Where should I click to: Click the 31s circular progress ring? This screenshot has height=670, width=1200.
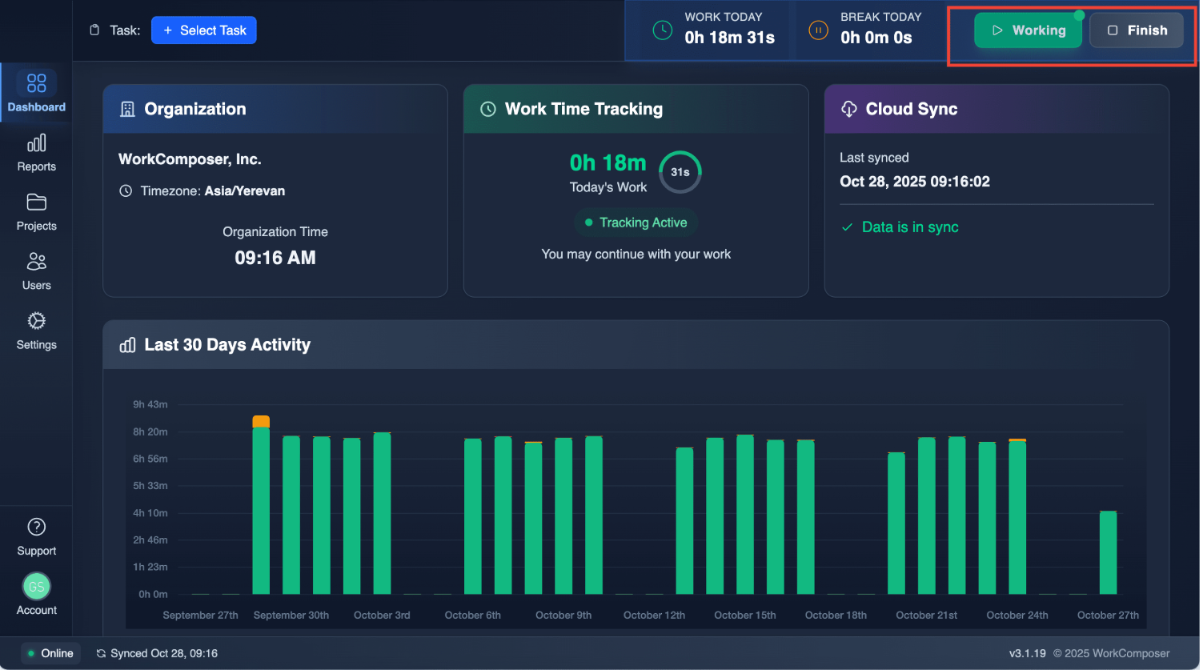tap(680, 172)
